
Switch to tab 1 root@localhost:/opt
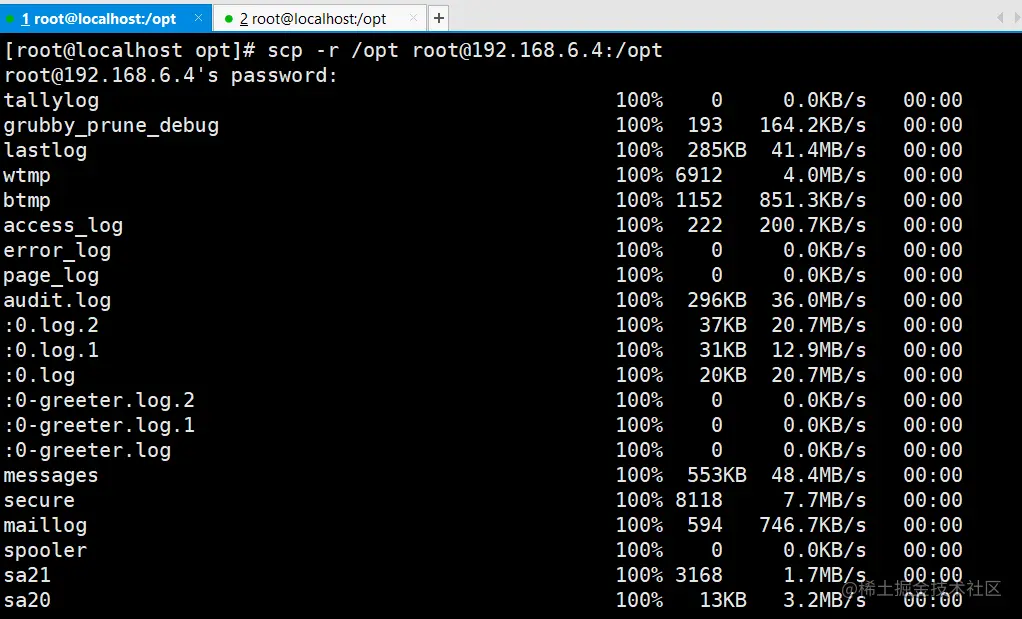click(106, 18)
